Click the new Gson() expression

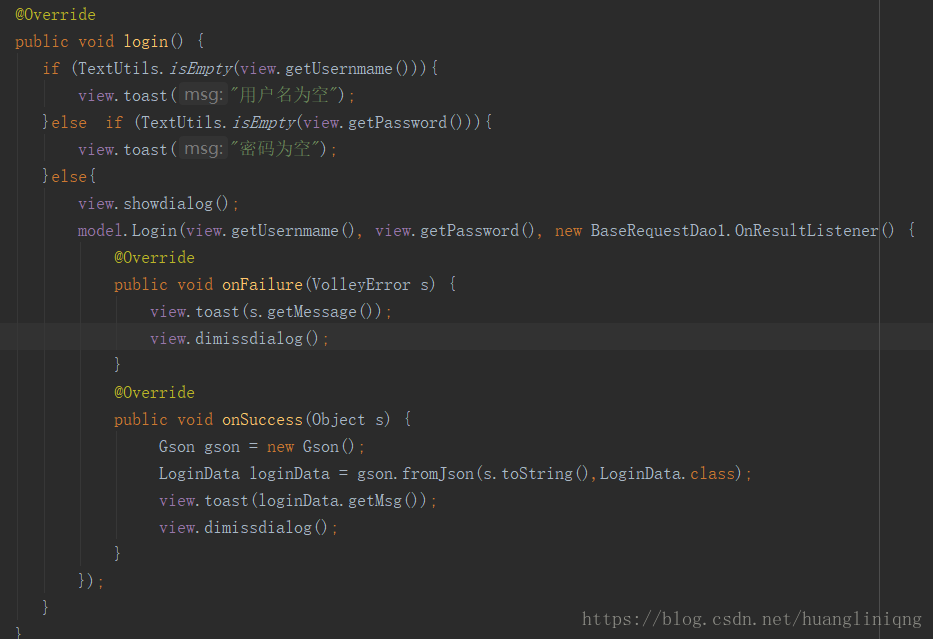click(311, 447)
